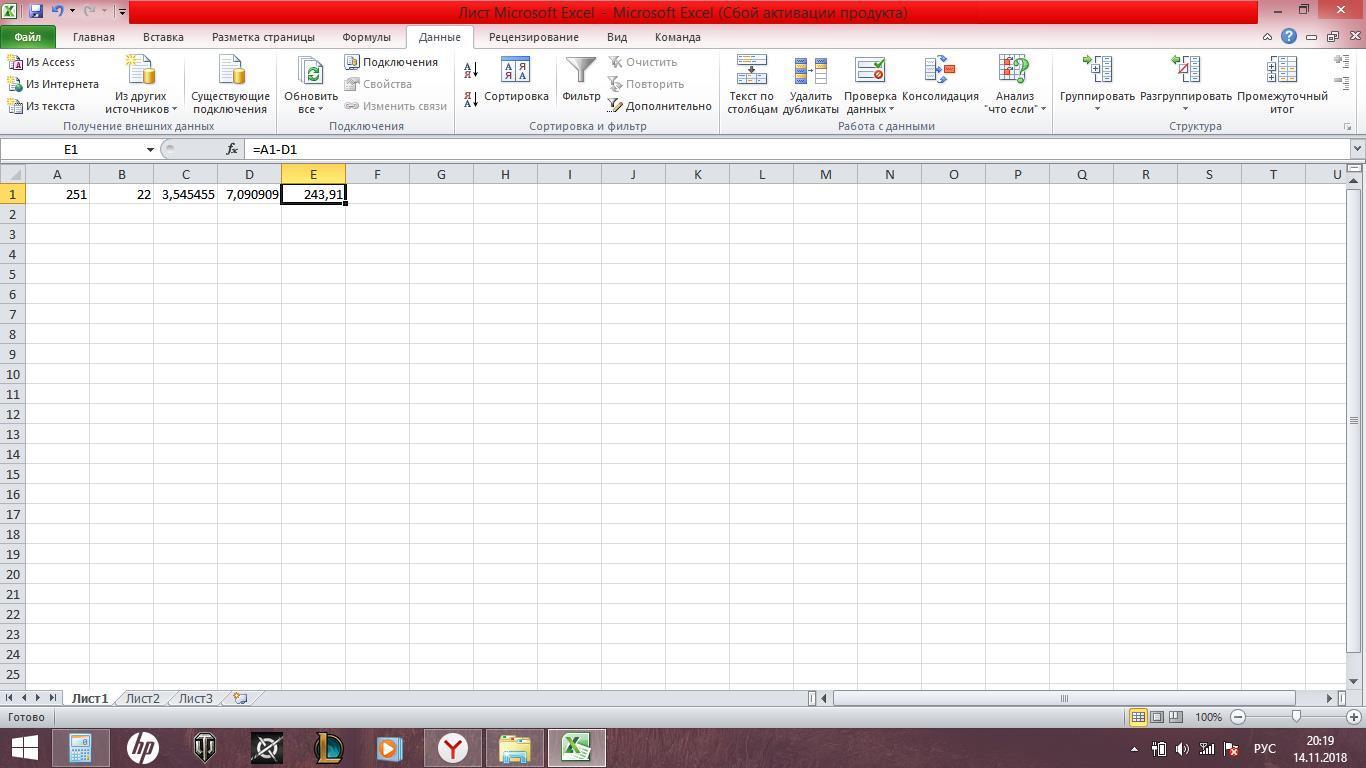The height and width of the screenshot is (768, 1366).
Task: Open the Анализ "что если" menu
Action: [1015, 84]
